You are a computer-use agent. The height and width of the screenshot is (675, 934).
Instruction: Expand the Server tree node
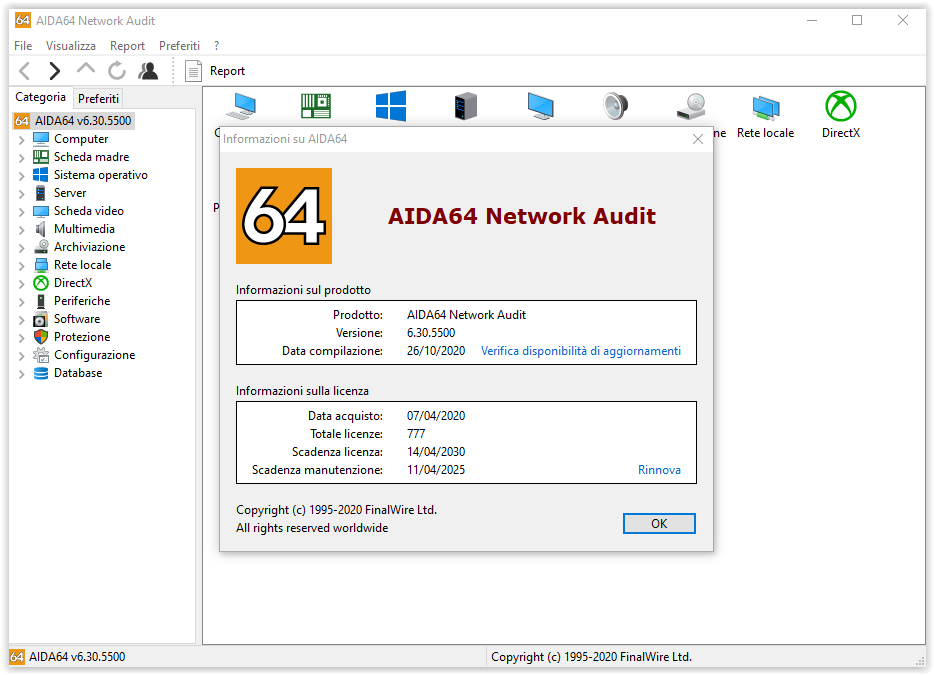[21, 194]
